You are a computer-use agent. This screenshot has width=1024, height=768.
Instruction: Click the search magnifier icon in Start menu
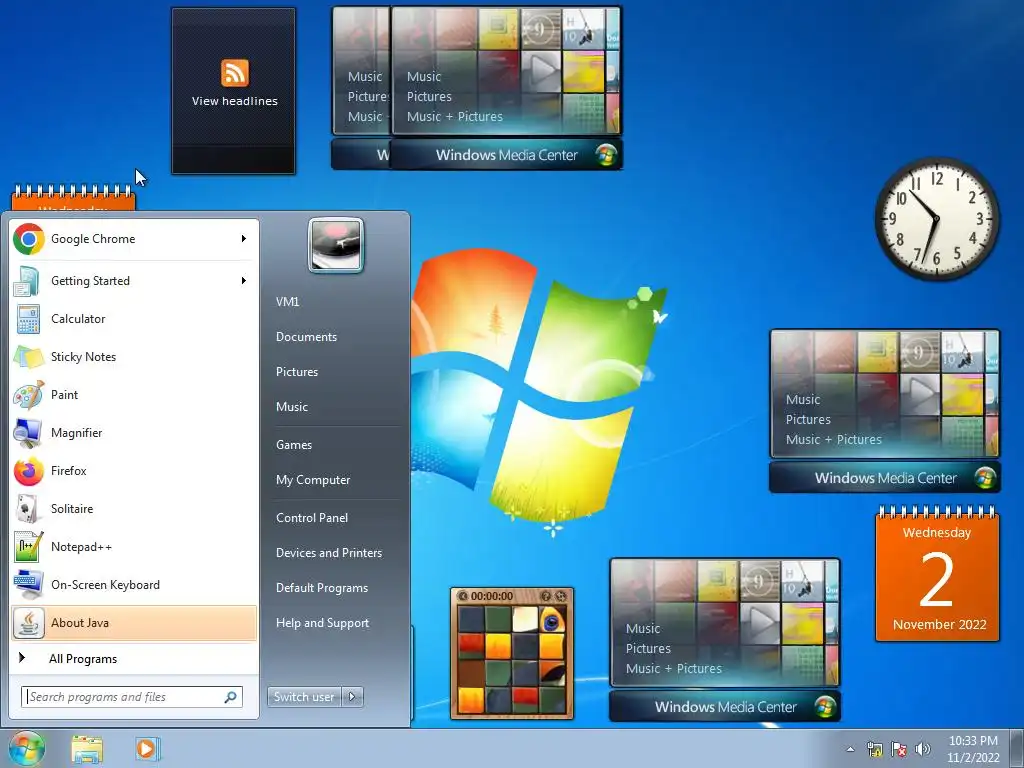point(231,697)
